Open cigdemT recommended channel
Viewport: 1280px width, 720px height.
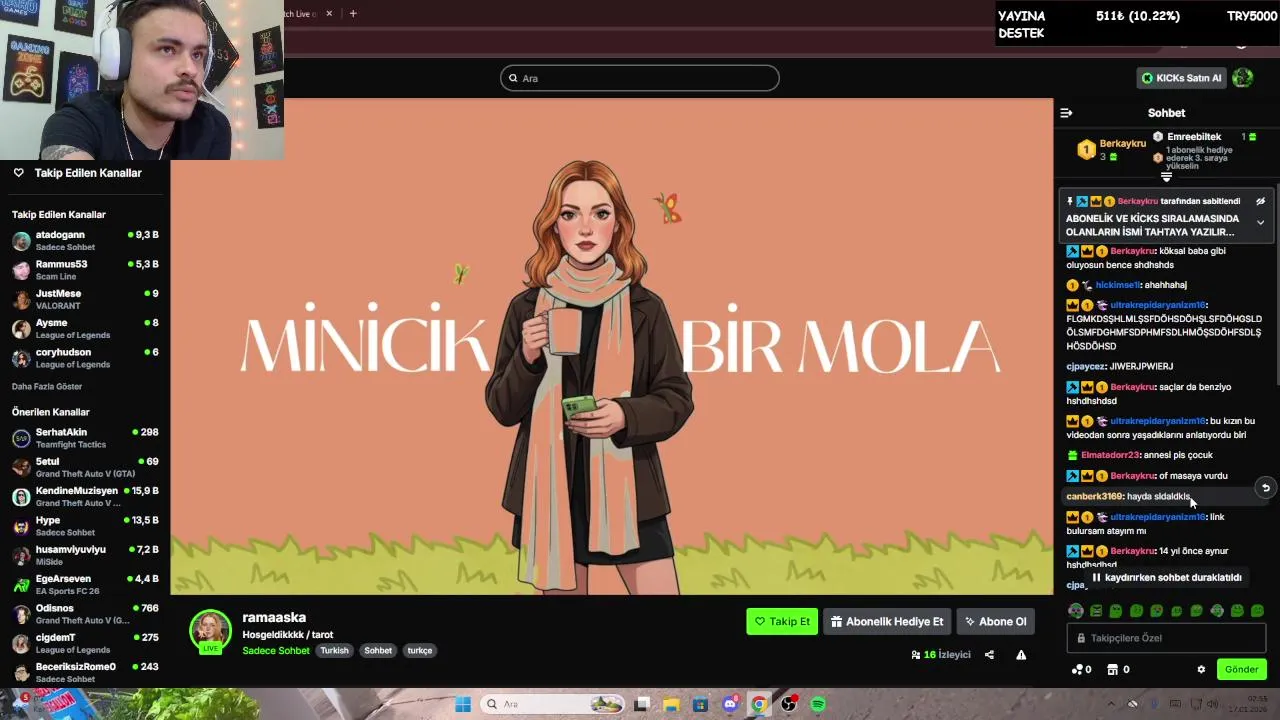pyautogui.click(x=85, y=643)
